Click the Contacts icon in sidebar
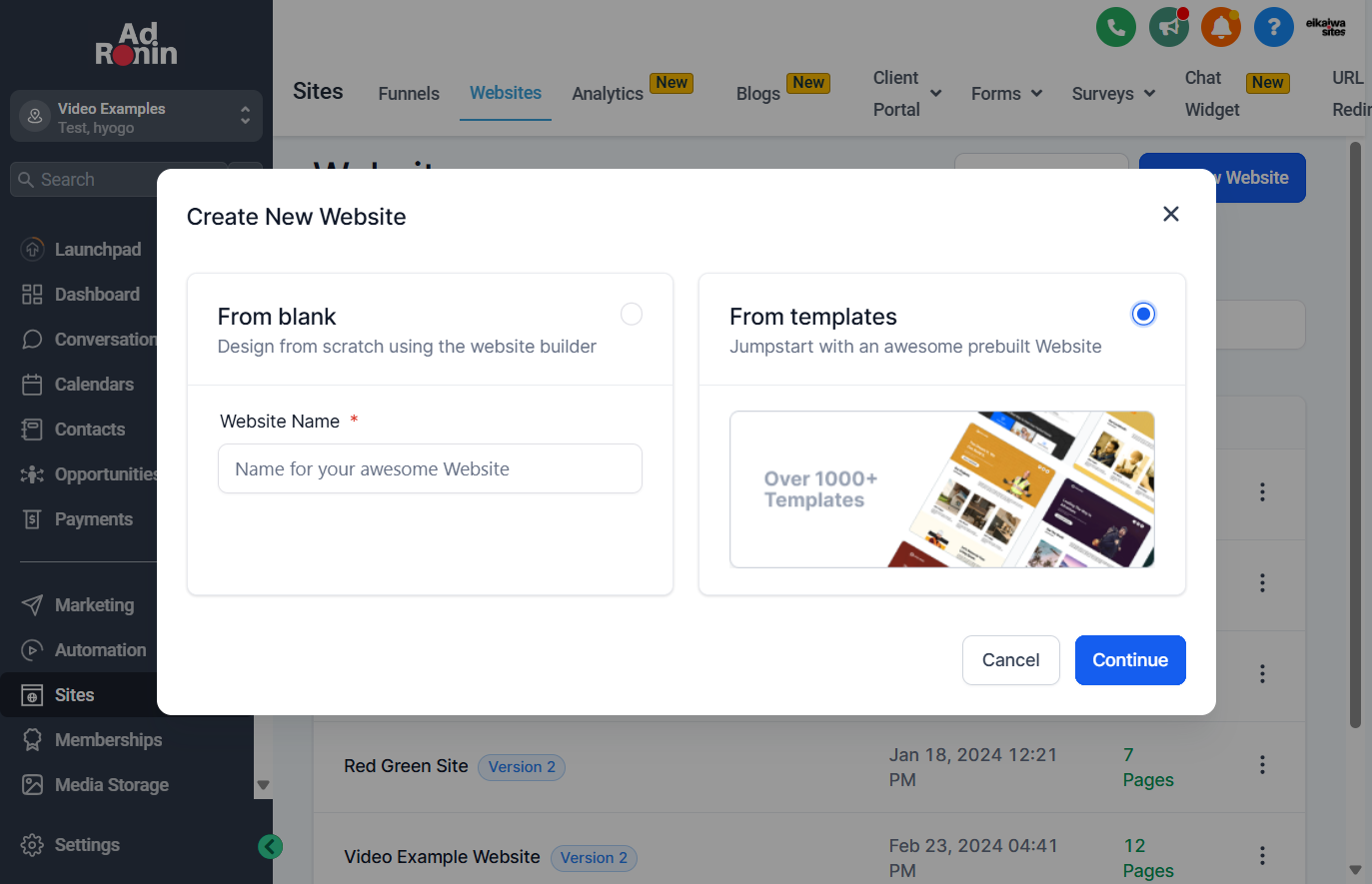The height and width of the screenshot is (884, 1372). (x=32, y=430)
